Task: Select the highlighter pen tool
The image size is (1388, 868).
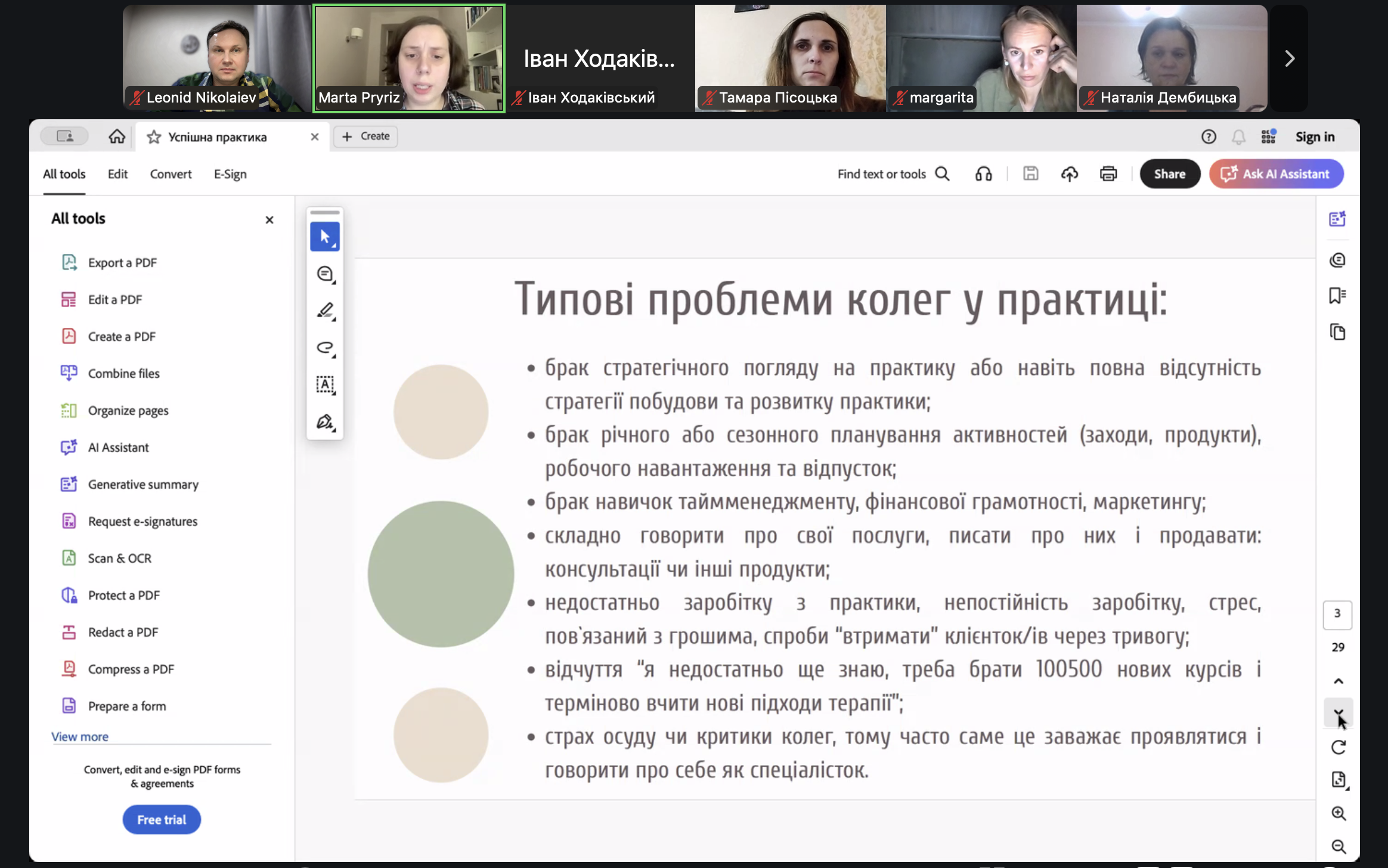Action: point(325,311)
